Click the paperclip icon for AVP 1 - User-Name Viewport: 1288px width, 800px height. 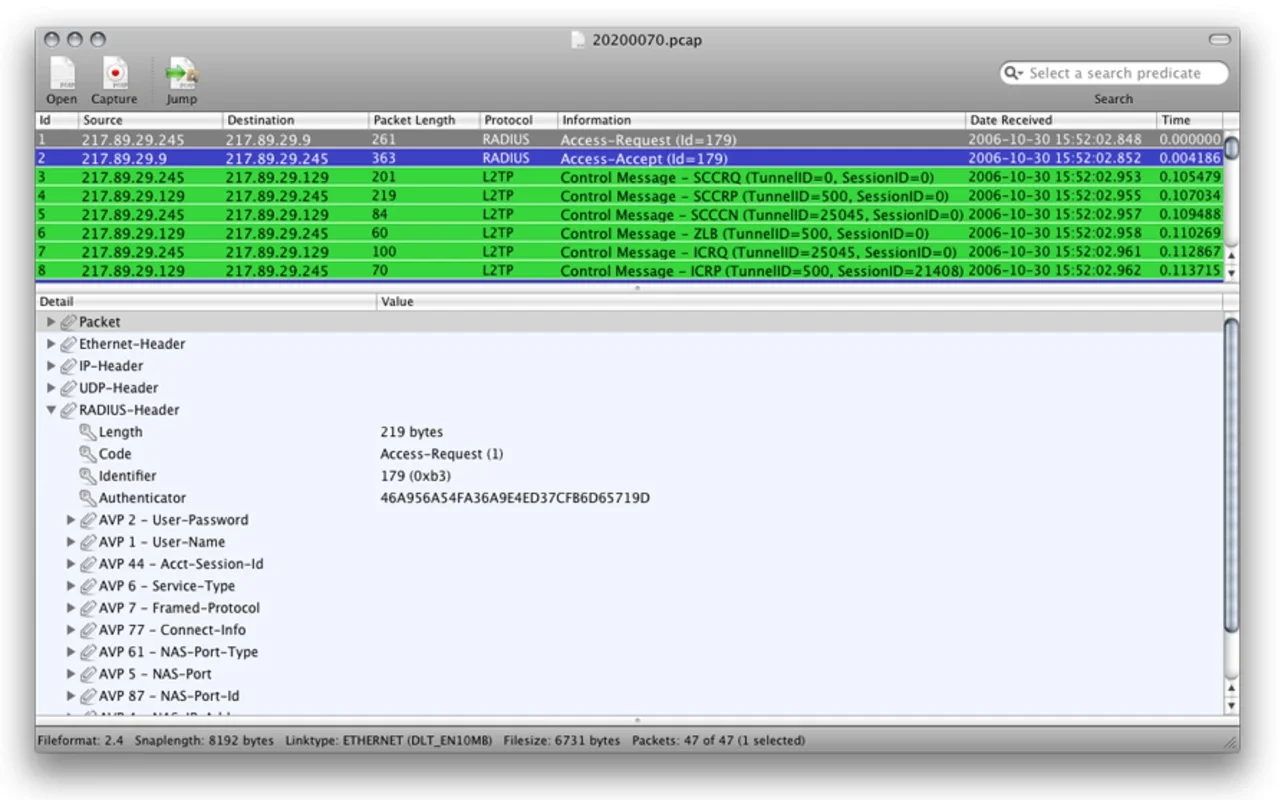click(x=88, y=542)
